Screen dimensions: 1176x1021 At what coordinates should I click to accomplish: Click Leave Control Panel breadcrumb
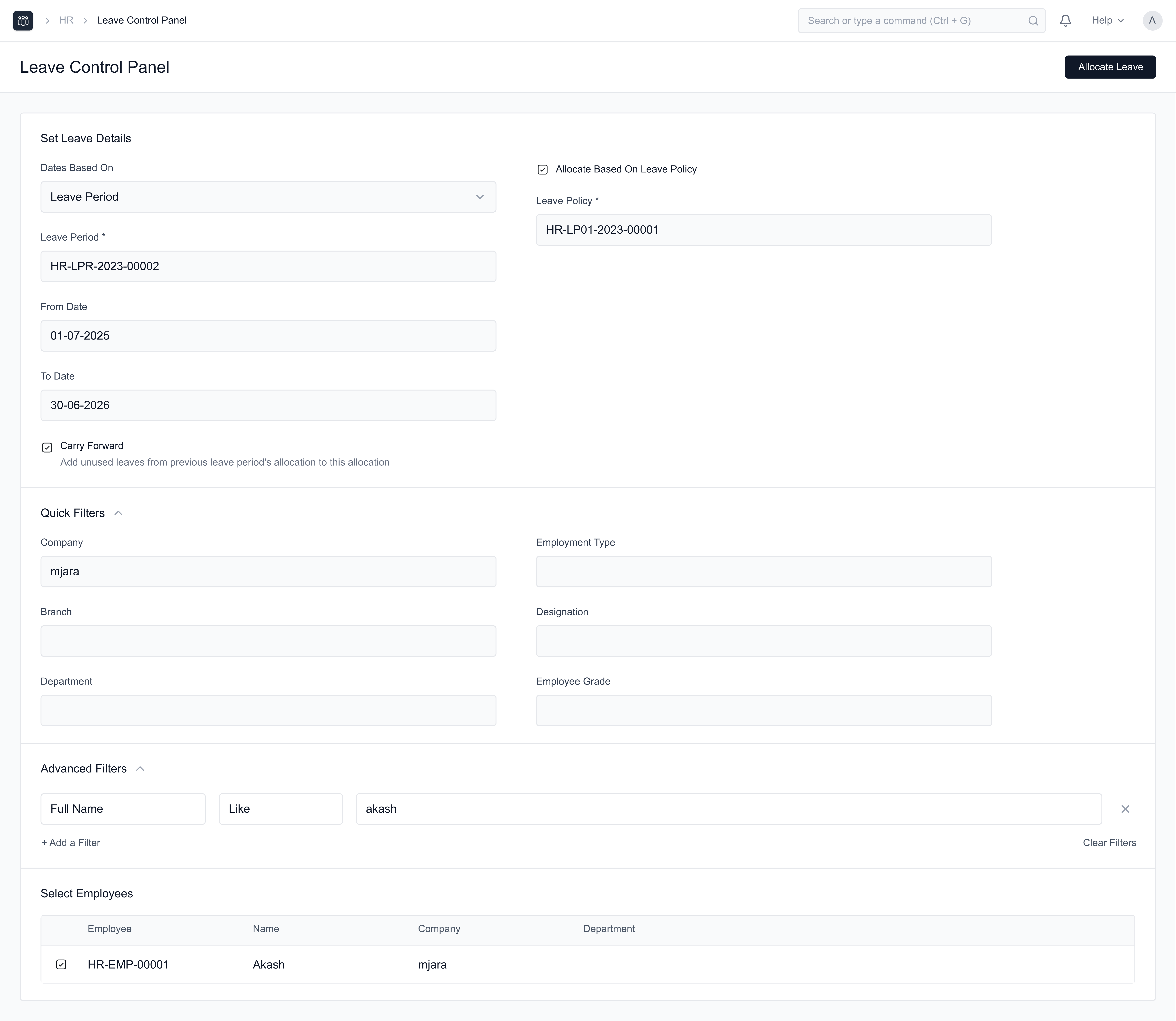point(141,21)
